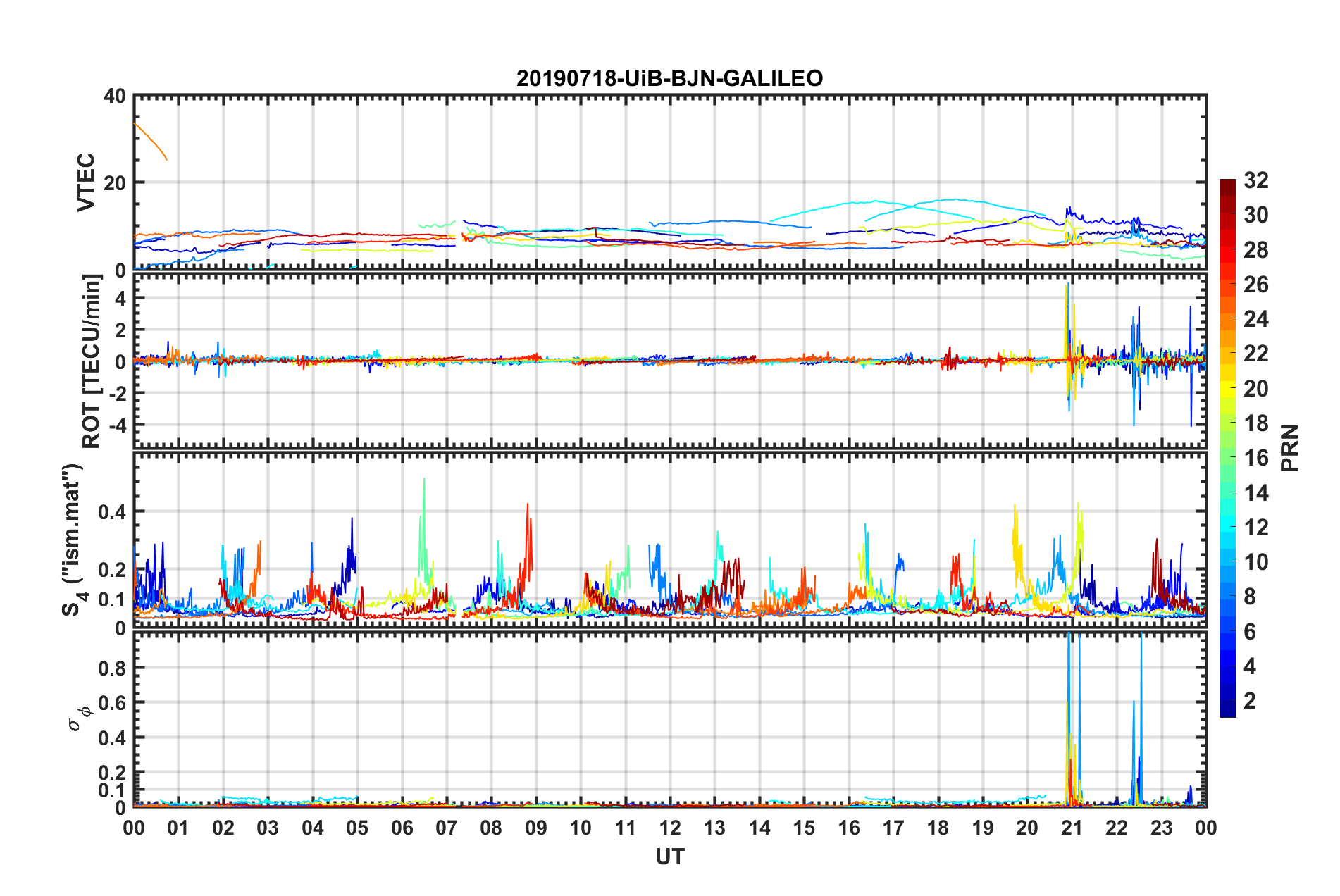Click x-axis tick label 19
The image size is (1340, 896).
point(983,828)
